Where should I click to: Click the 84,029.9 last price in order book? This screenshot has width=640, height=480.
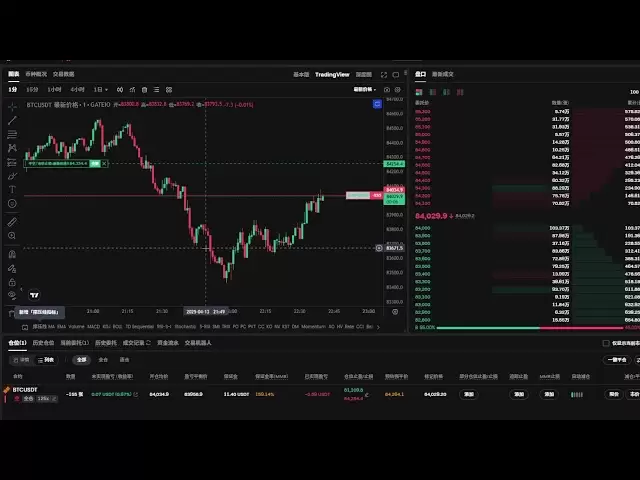tap(431, 216)
